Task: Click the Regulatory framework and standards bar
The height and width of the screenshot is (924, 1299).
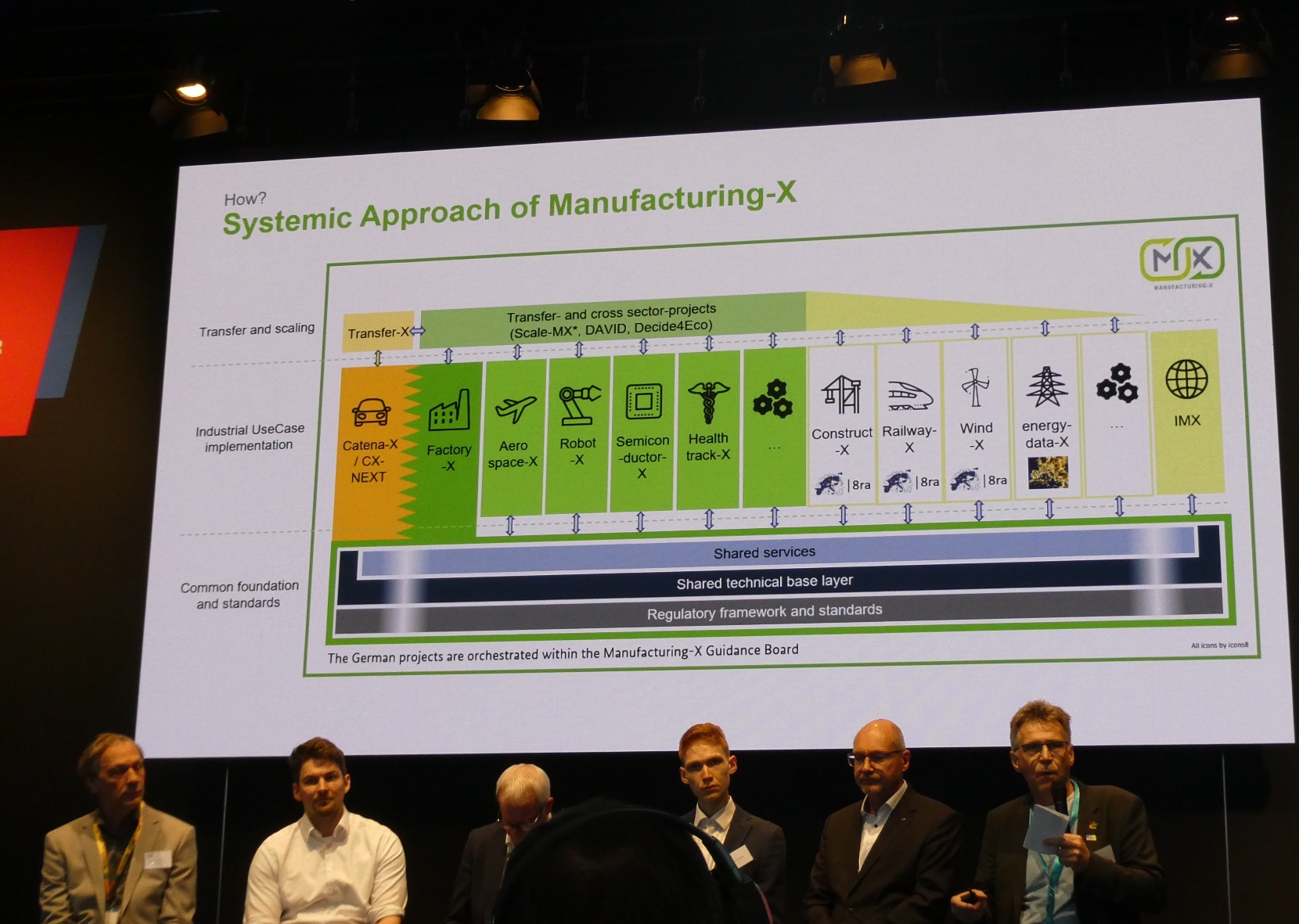Action: [779, 611]
